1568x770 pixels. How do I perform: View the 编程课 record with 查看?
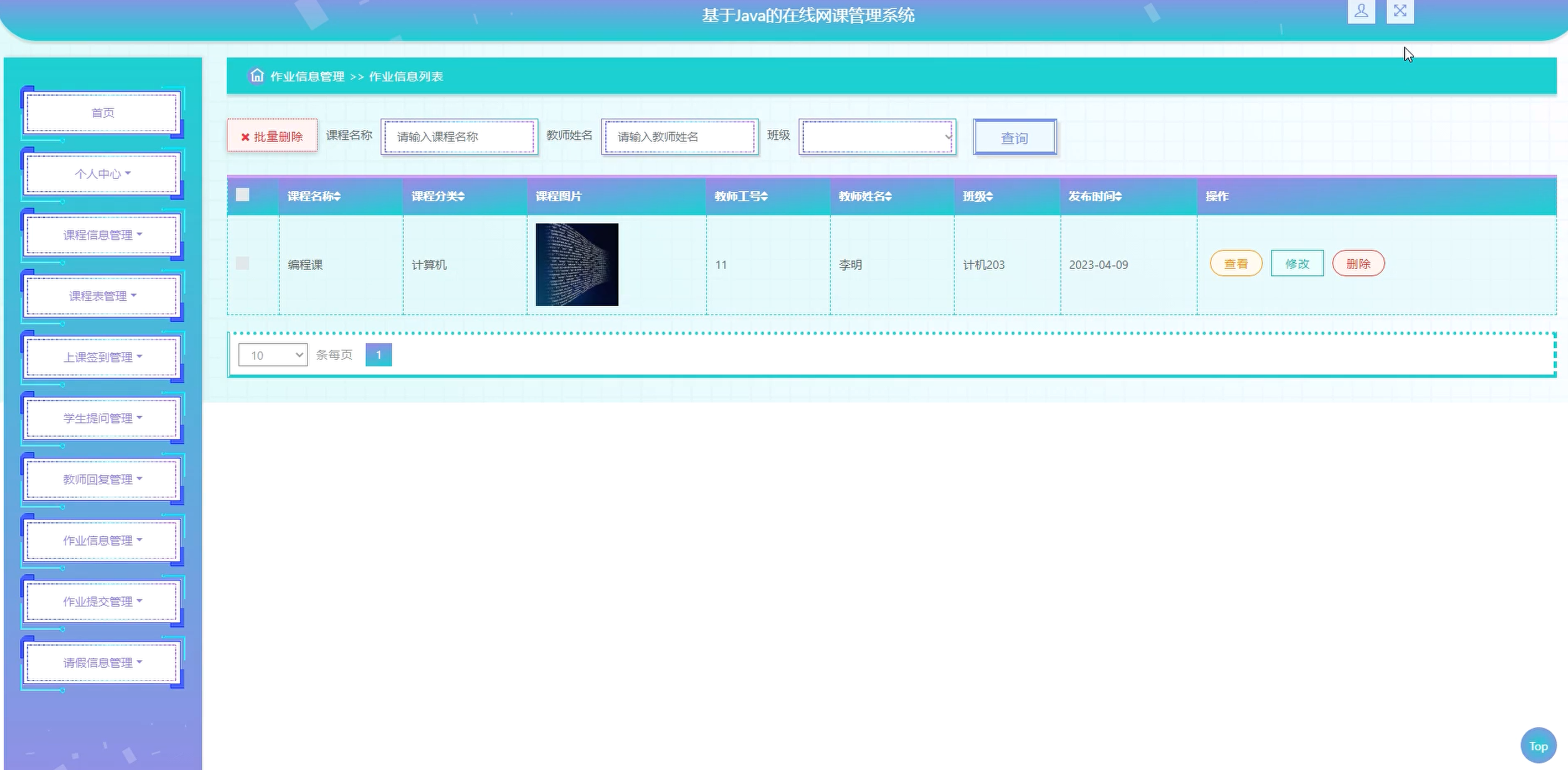coord(1236,263)
